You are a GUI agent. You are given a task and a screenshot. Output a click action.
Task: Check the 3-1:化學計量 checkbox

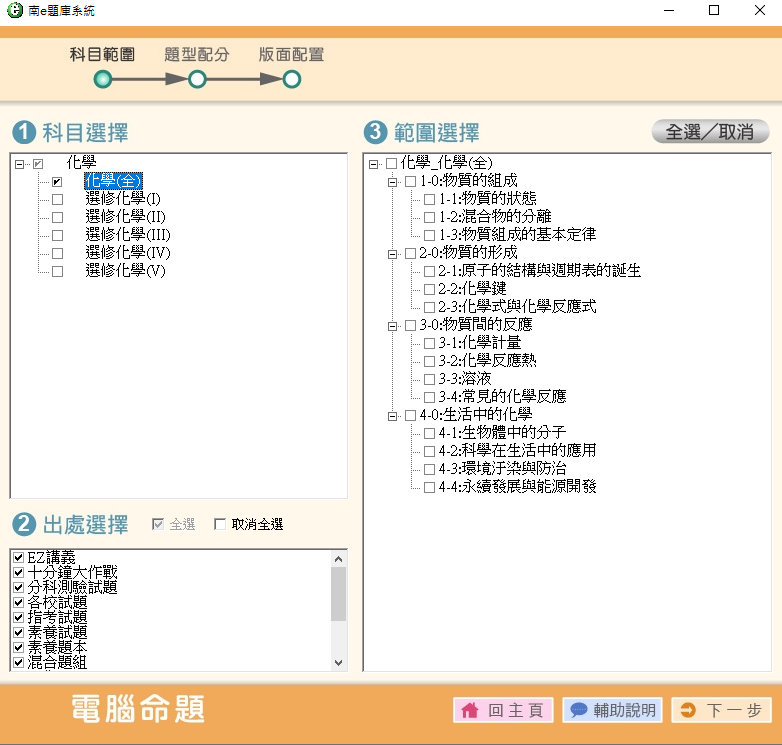tap(429, 344)
